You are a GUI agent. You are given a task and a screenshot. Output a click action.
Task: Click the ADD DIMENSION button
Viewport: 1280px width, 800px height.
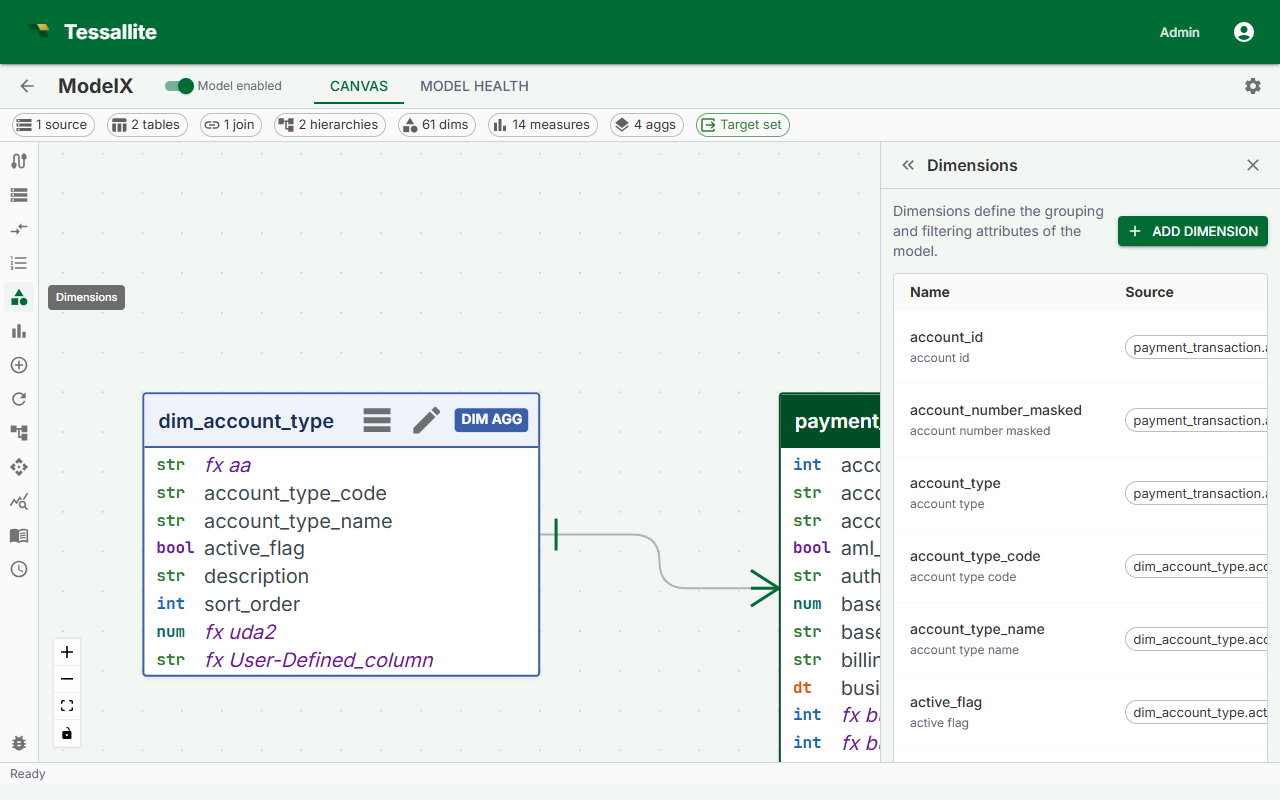coord(1193,231)
